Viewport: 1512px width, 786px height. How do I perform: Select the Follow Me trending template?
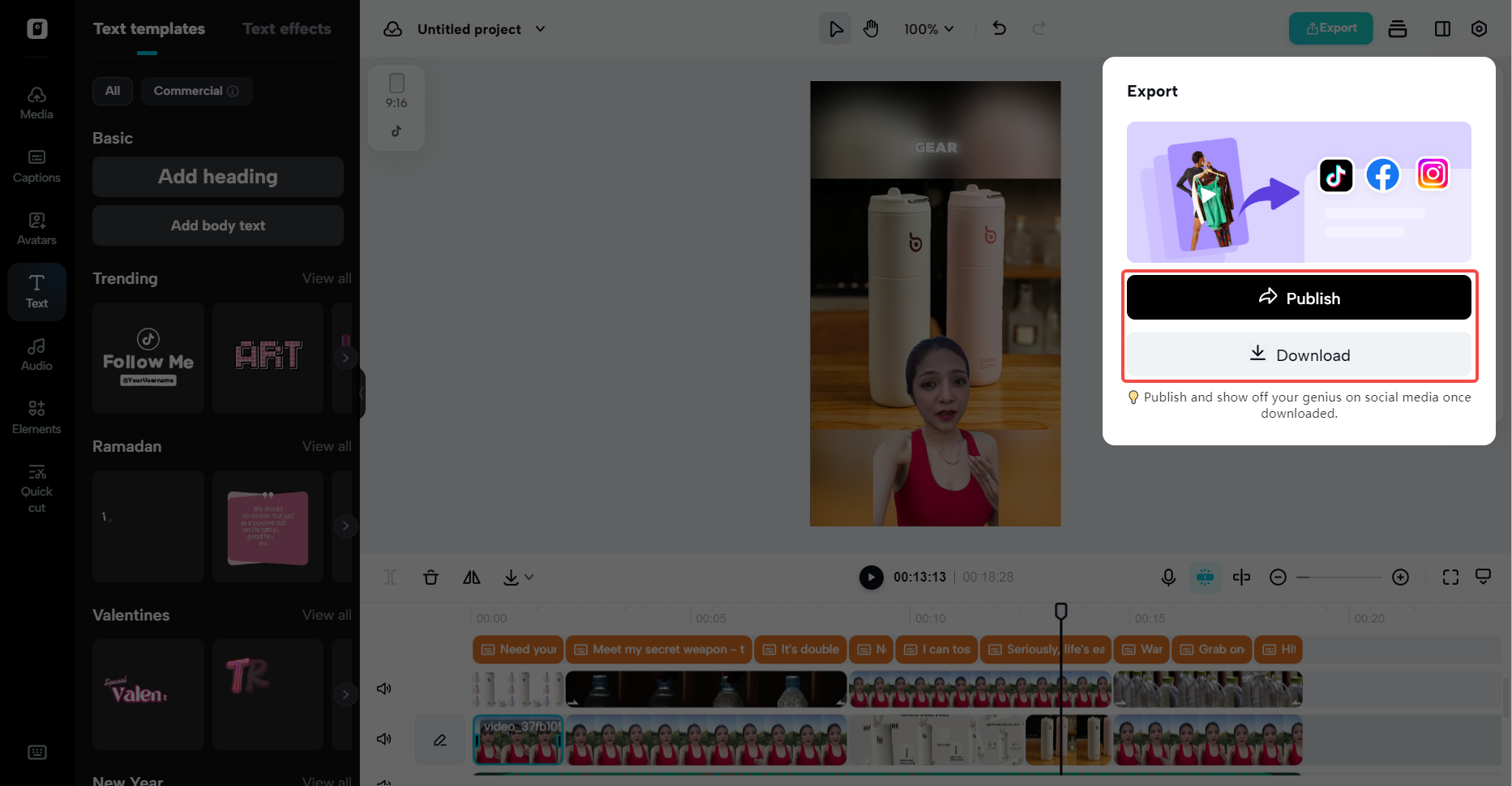coord(148,358)
